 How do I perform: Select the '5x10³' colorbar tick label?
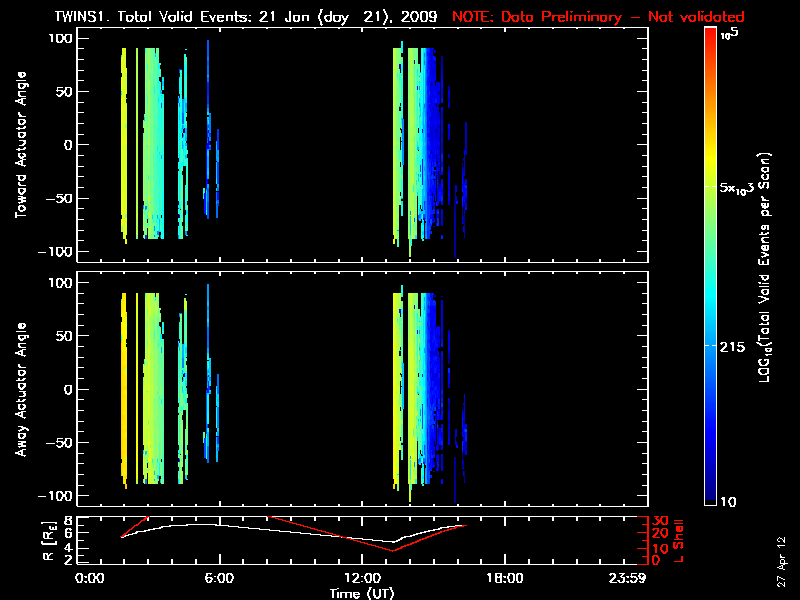point(740,188)
